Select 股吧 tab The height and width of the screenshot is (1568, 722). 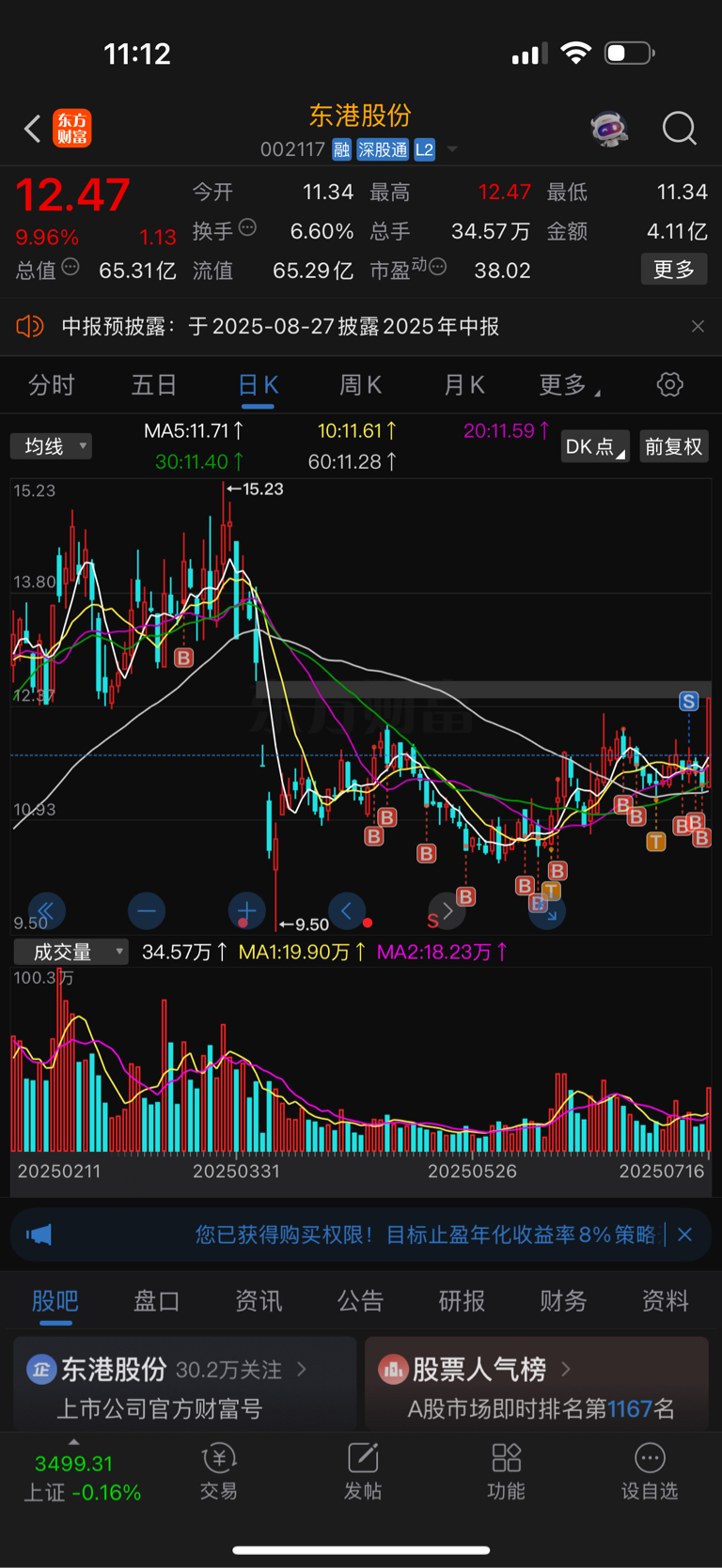click(55, 1301)
